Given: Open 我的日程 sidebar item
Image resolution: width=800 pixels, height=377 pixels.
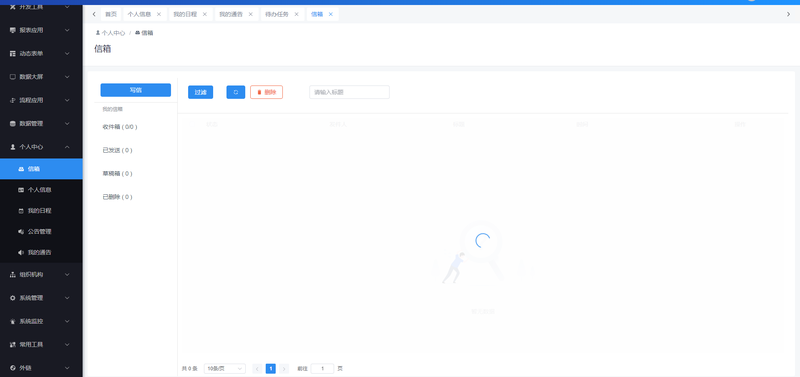Looking at the screenshot, I should [x=41, y=211].
